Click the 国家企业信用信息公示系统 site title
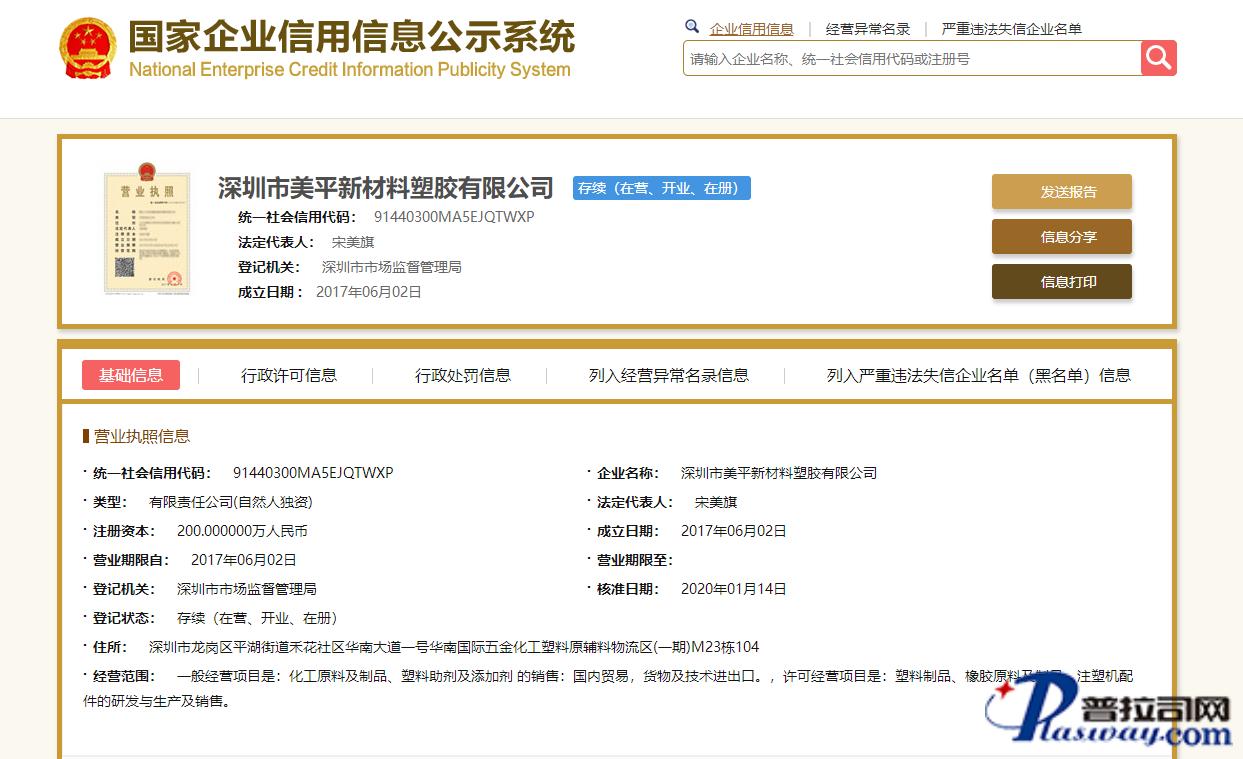The height and width of the screenshot is (759, 1243). (x=351, y=37)
